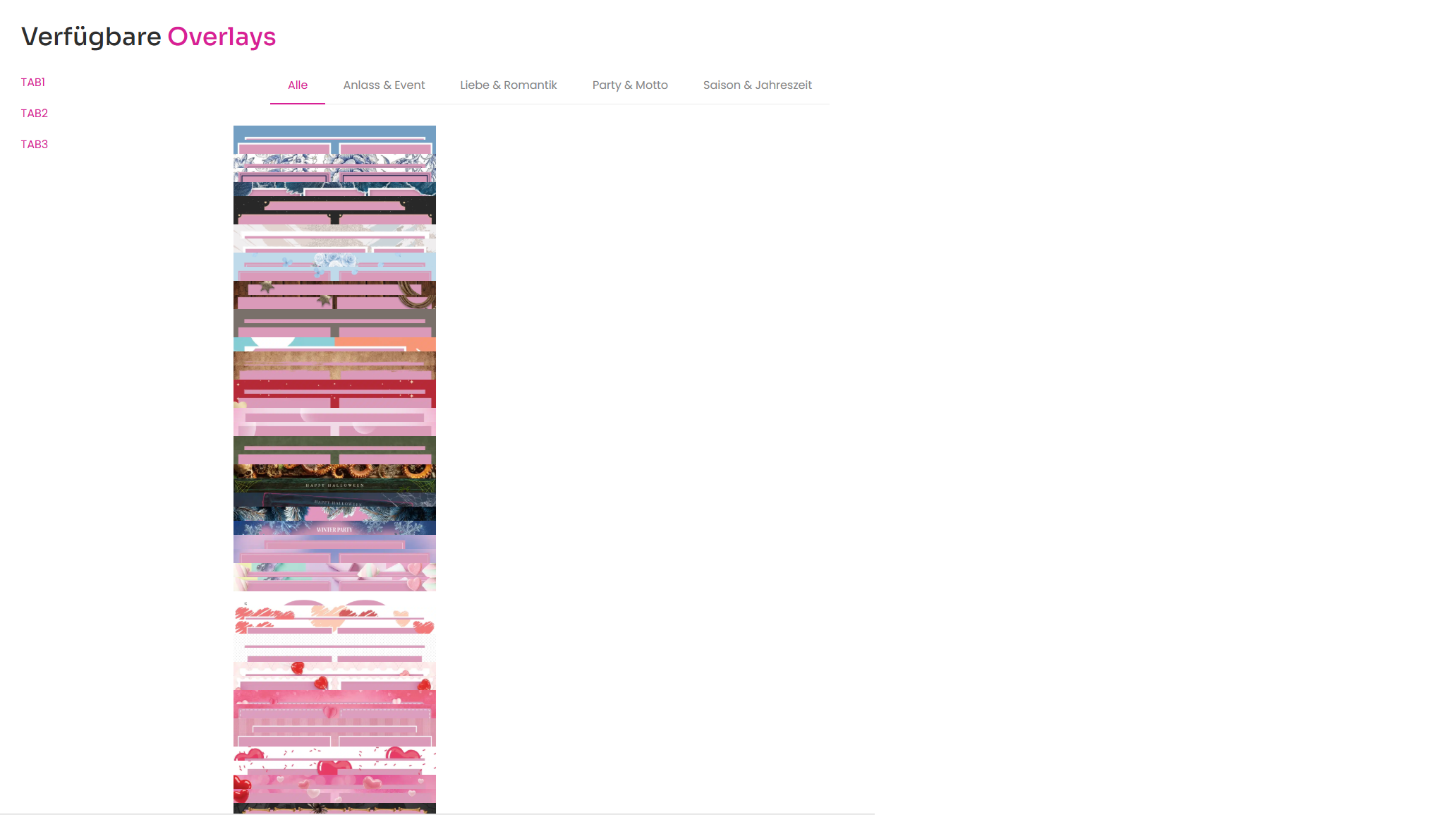Pick the scribbled red hearts overlay
This screenshot has height=815, width=1456.
pyautogui.click(x=334, y=619)
